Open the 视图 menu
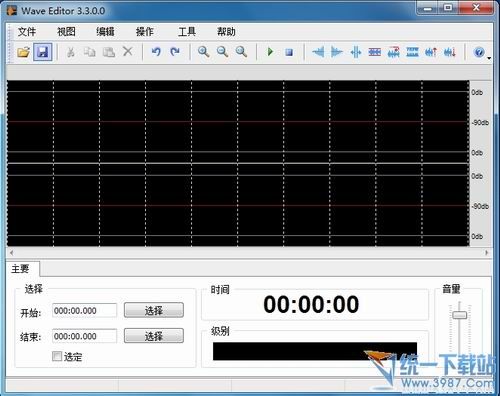 pos(66,32)
